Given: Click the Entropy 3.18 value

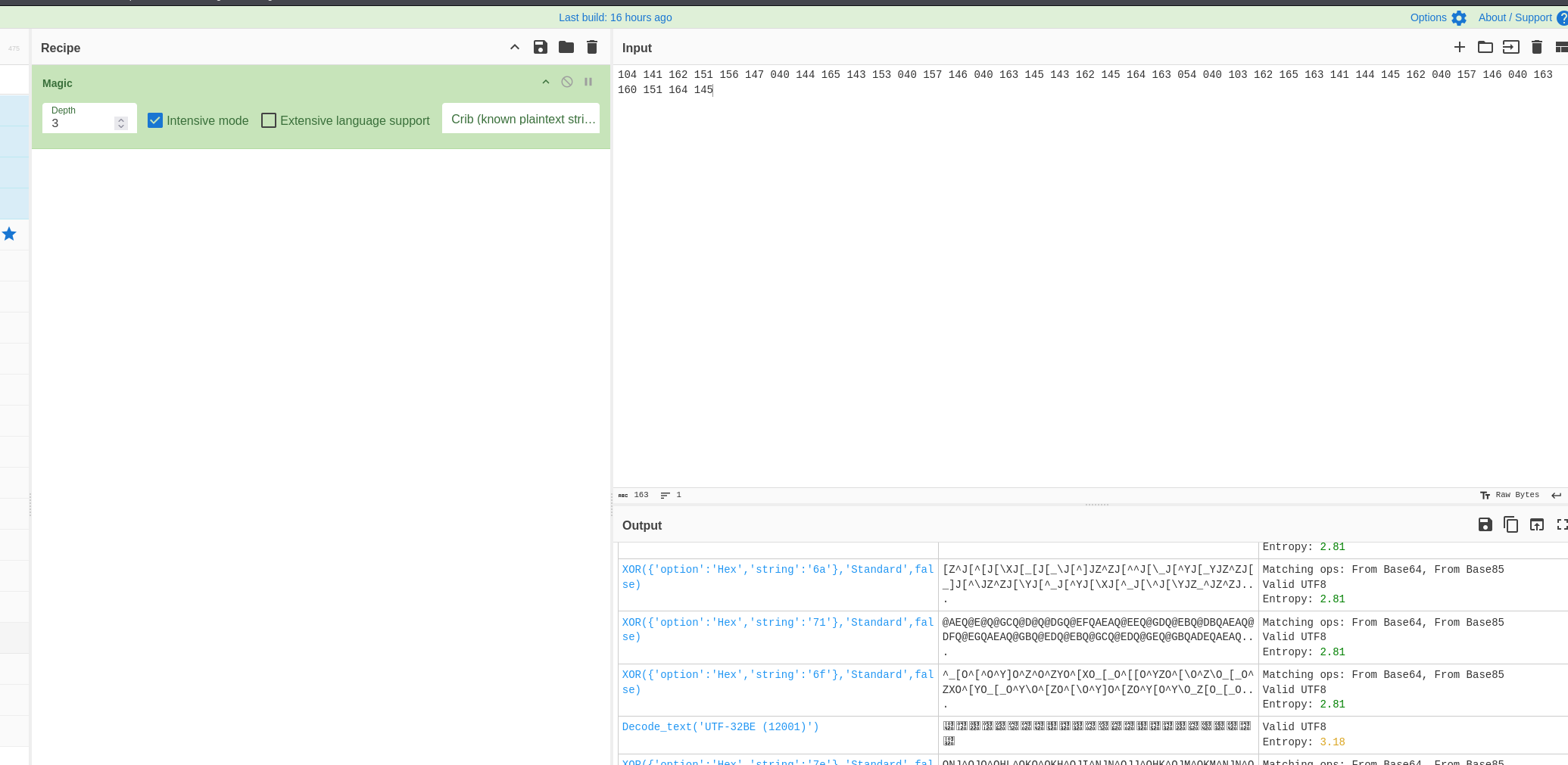Looking at the screenshot, I should (1332, 742).
